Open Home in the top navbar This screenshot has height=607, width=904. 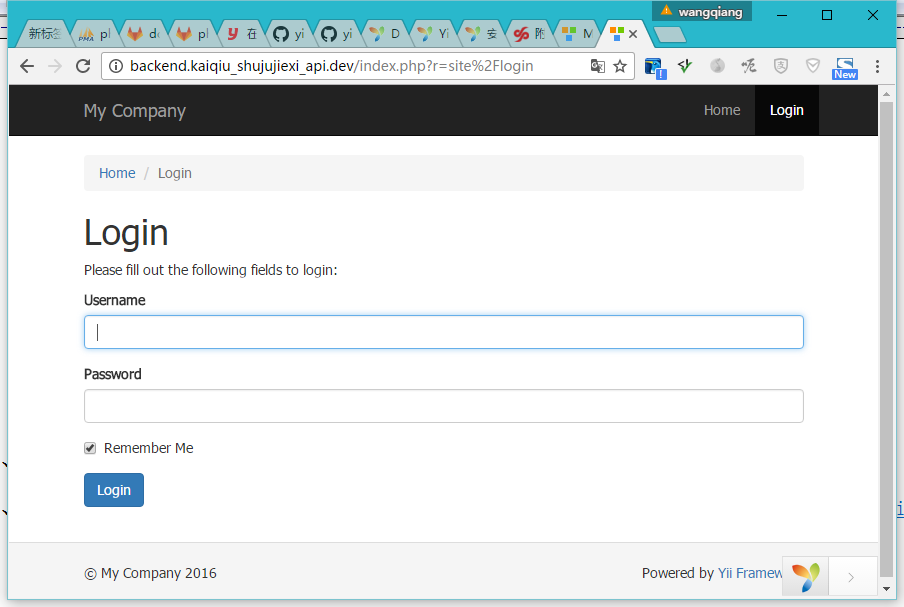pyautogui.click(x=722, y=110)
